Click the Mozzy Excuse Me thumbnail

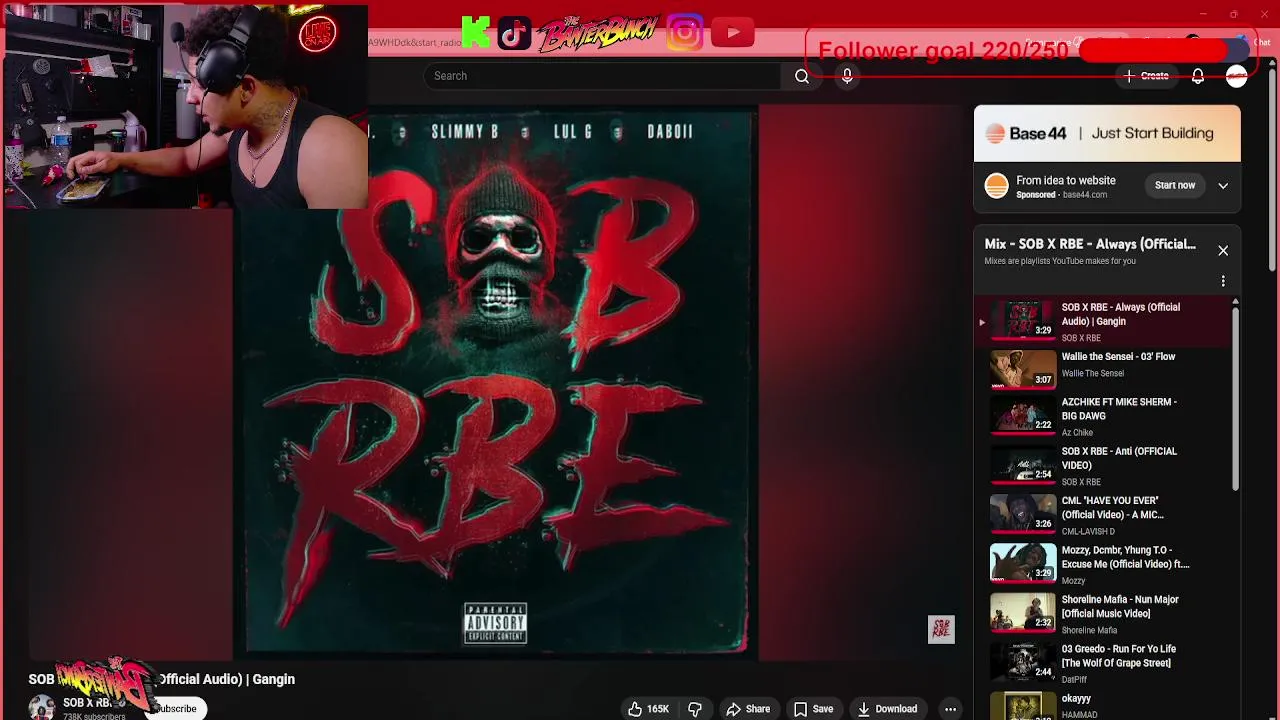click(1023, 565)
